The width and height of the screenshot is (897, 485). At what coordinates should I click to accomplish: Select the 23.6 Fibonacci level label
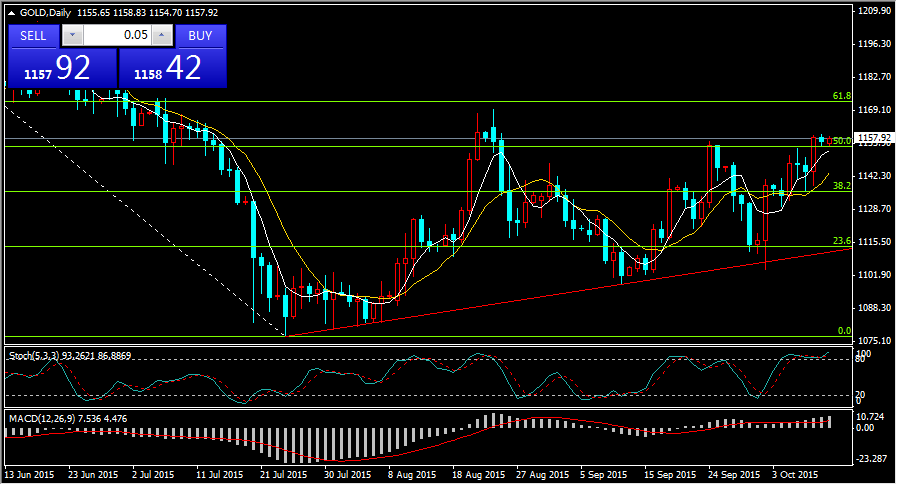coord(841,241)
